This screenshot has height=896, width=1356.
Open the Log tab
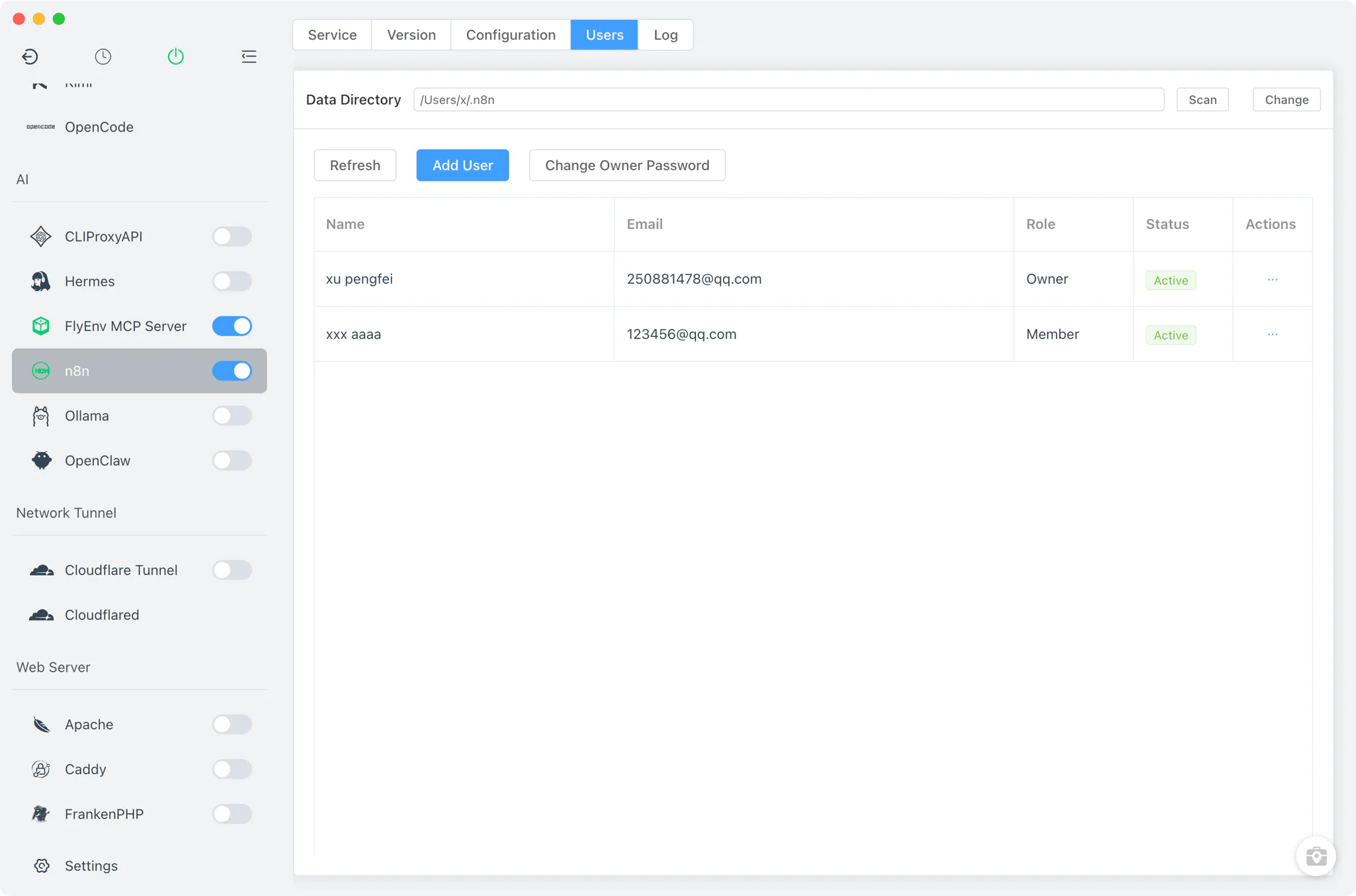click(665, 34)
